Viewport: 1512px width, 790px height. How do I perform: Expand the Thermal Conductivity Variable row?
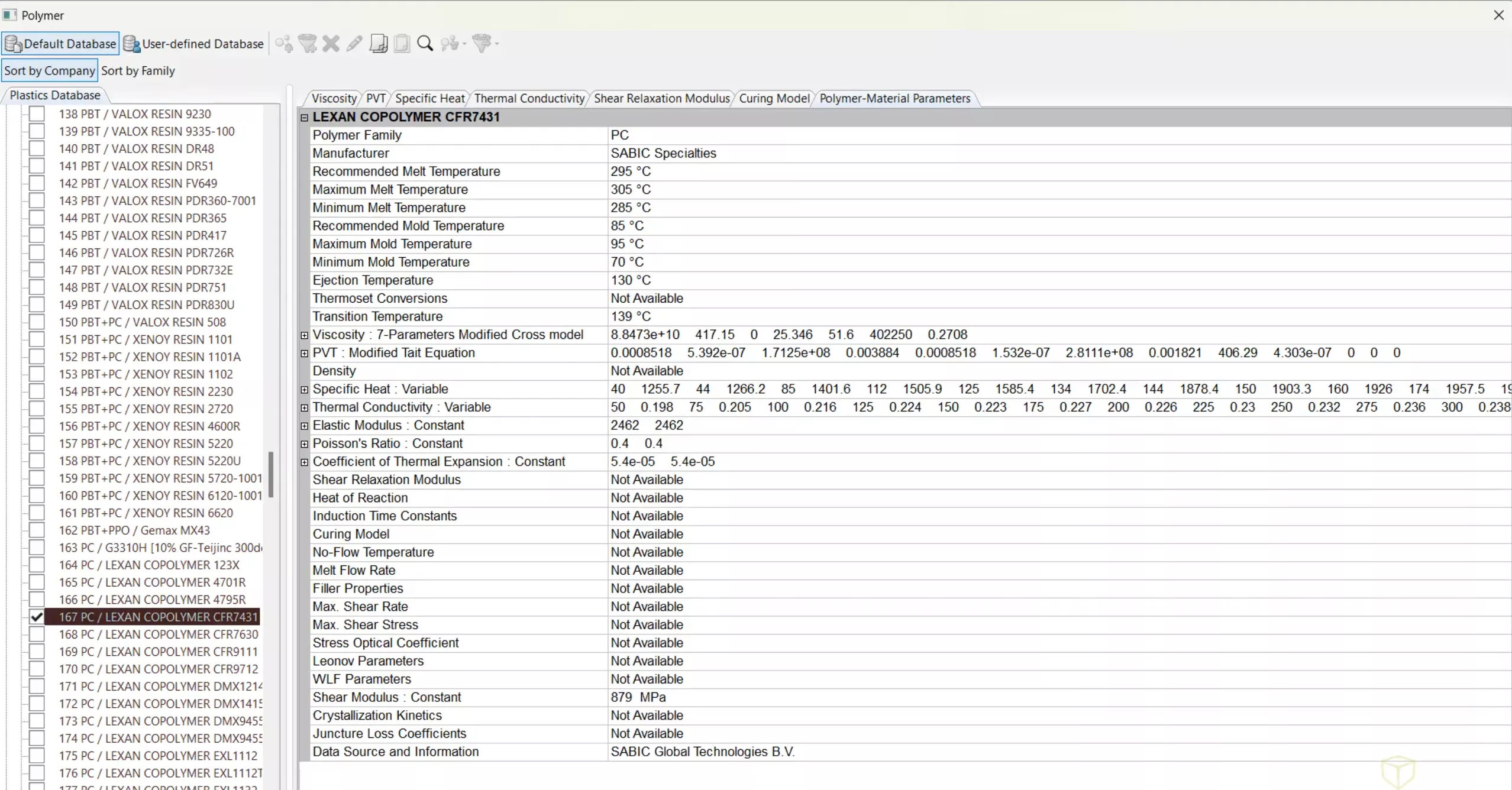[305, 407]
